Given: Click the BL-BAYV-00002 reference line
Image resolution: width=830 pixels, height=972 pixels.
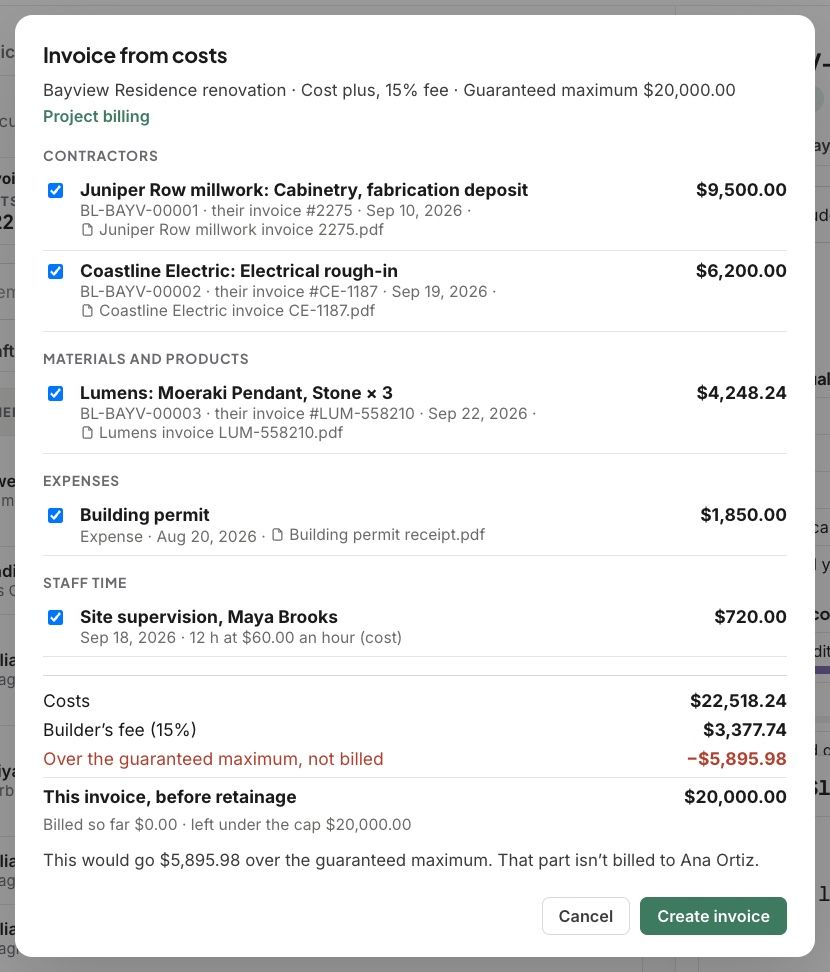Looking at the screenshot, I should (x=288, y=292).
